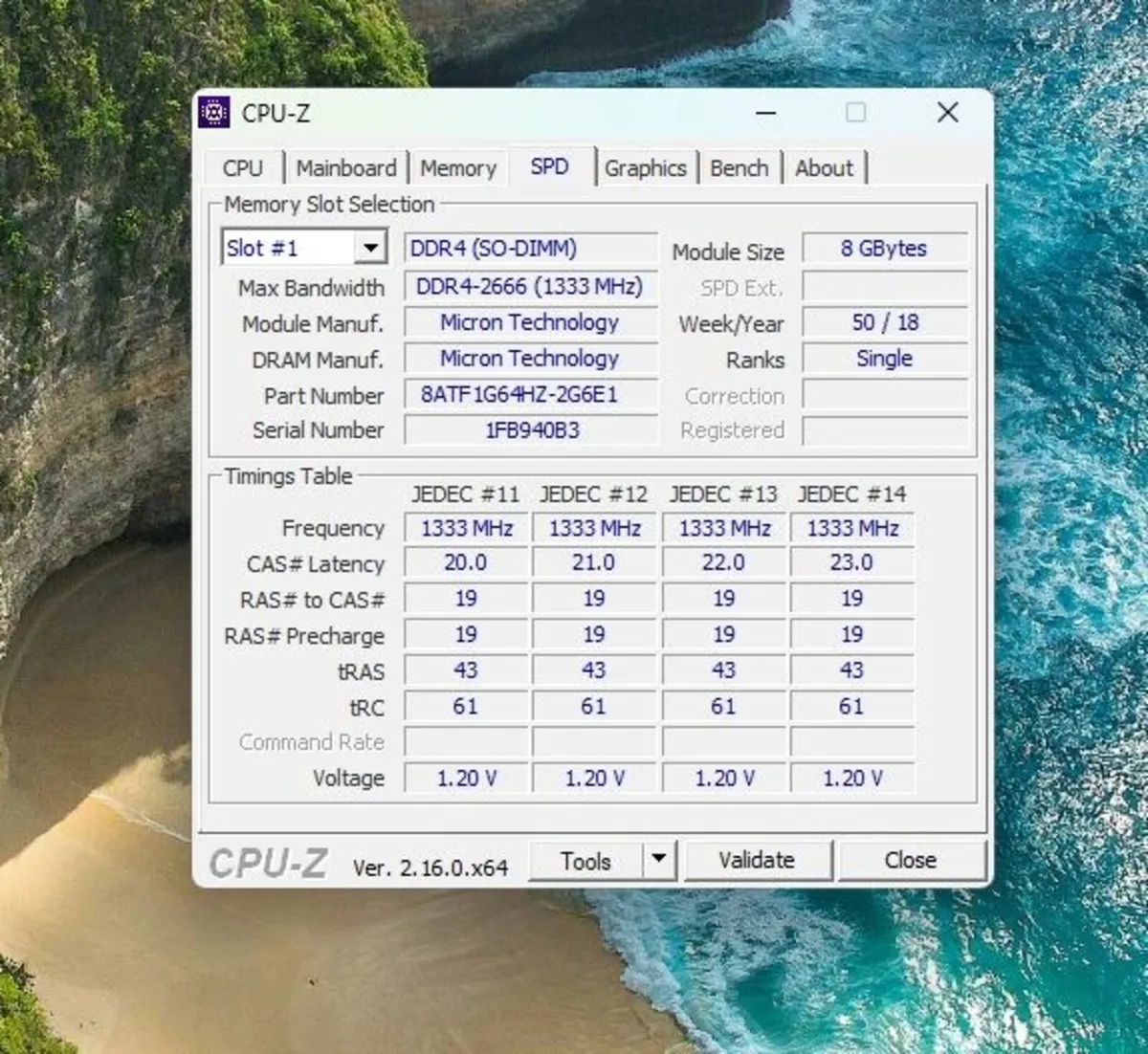Open the Bench tab
Viewport: 1148px width, 1054px height.
[x=740, y=168]
